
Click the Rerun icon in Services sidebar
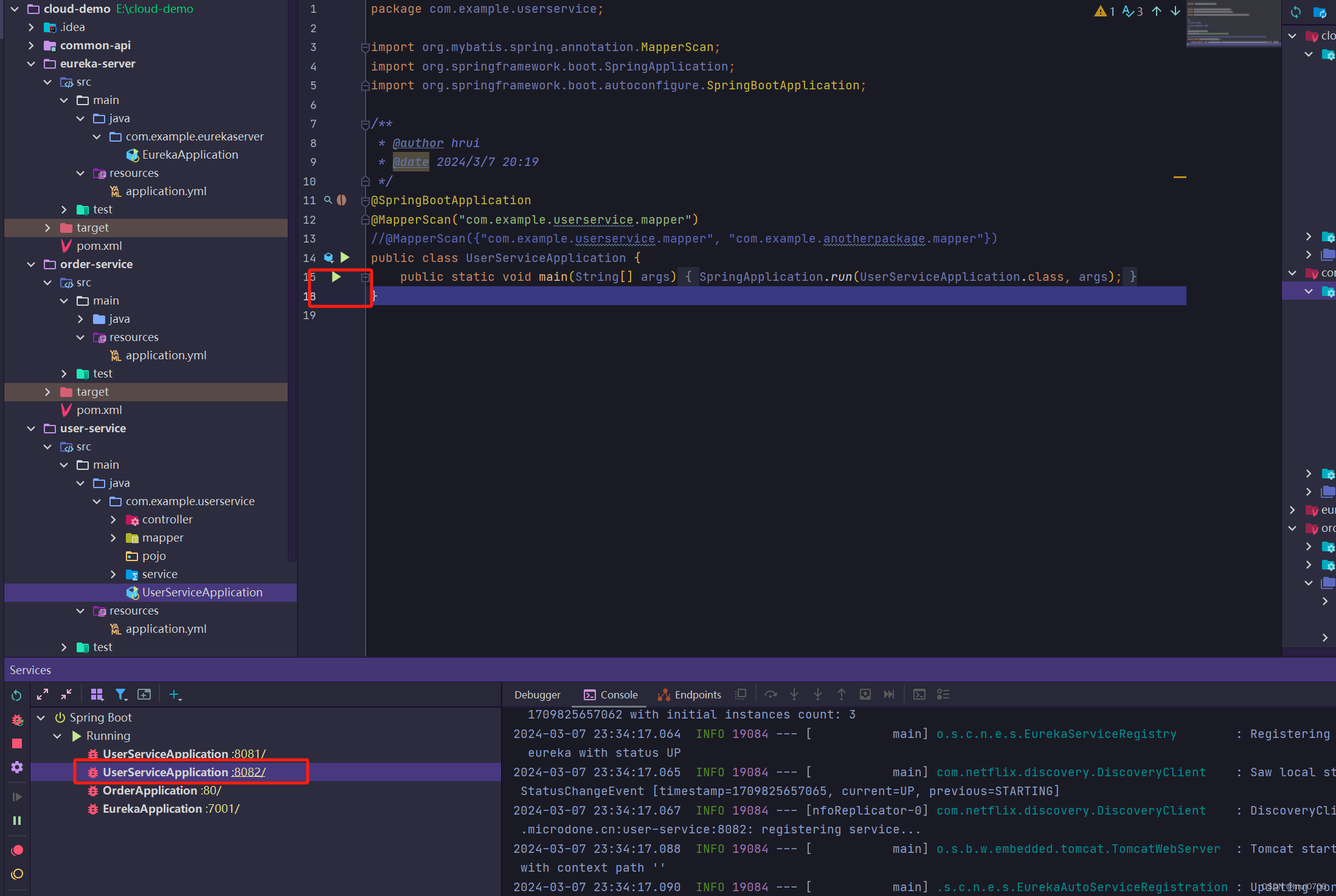click(16, 695)
